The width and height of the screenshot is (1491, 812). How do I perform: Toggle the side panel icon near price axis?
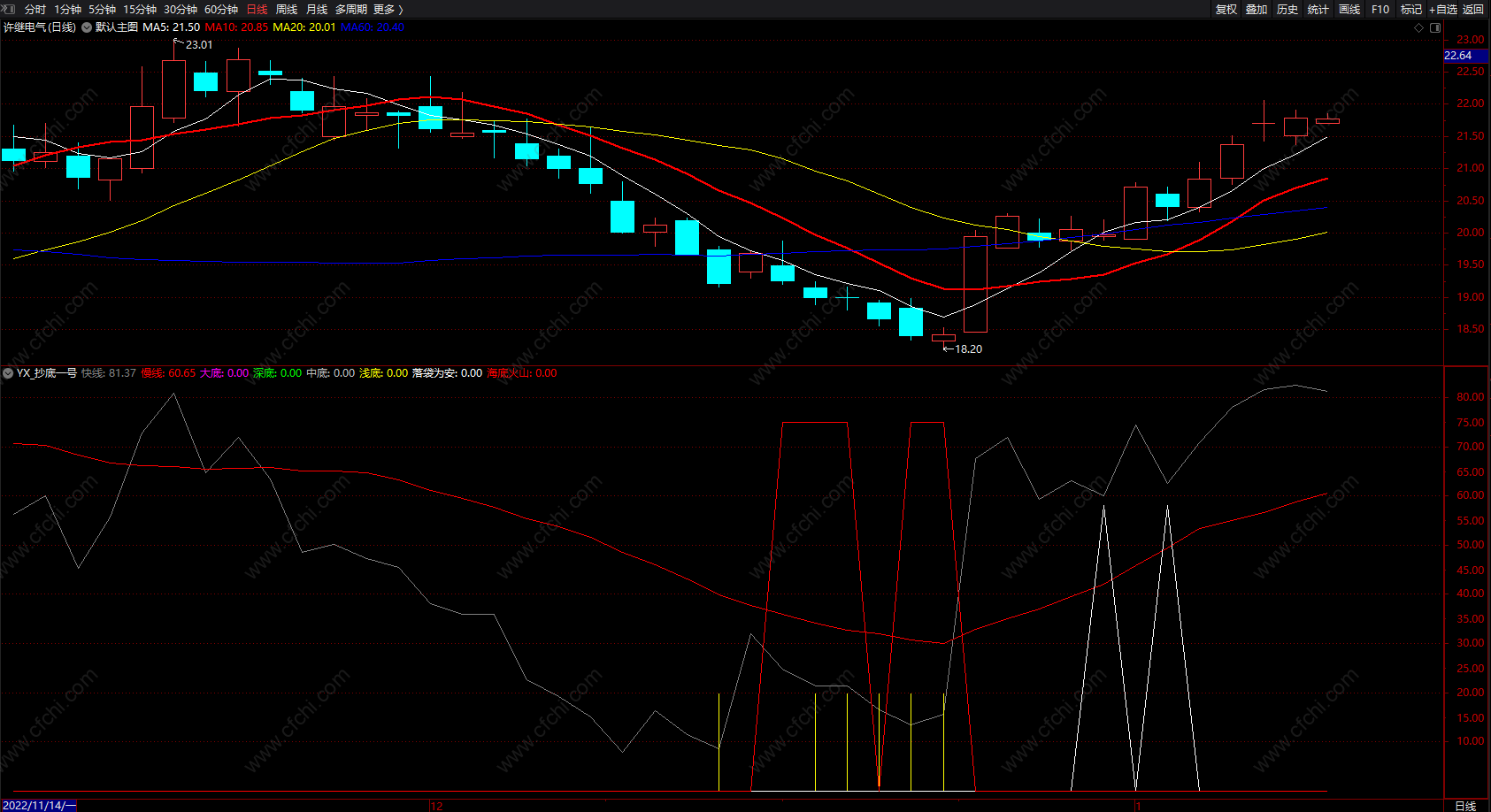1435,27
